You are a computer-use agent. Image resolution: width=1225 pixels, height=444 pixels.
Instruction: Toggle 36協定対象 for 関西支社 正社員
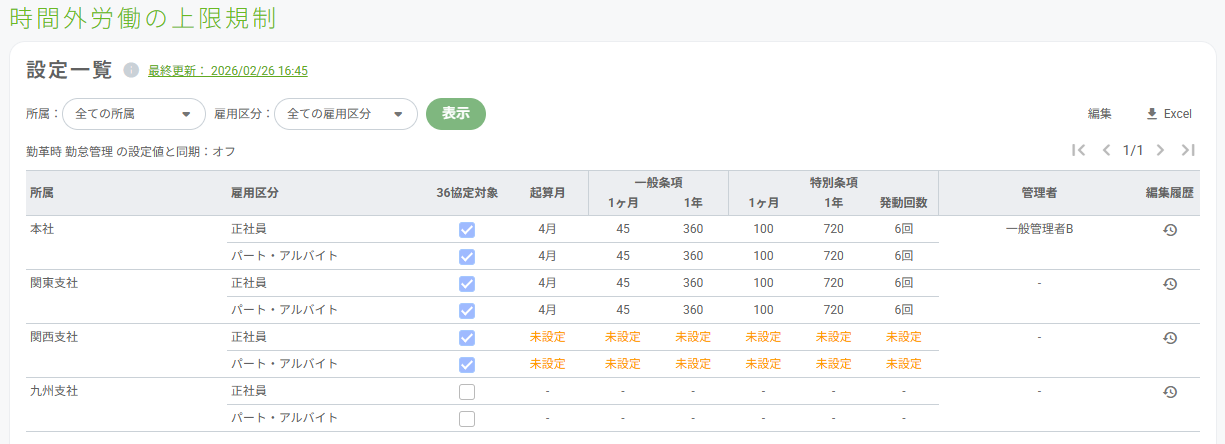coord(467,338)
